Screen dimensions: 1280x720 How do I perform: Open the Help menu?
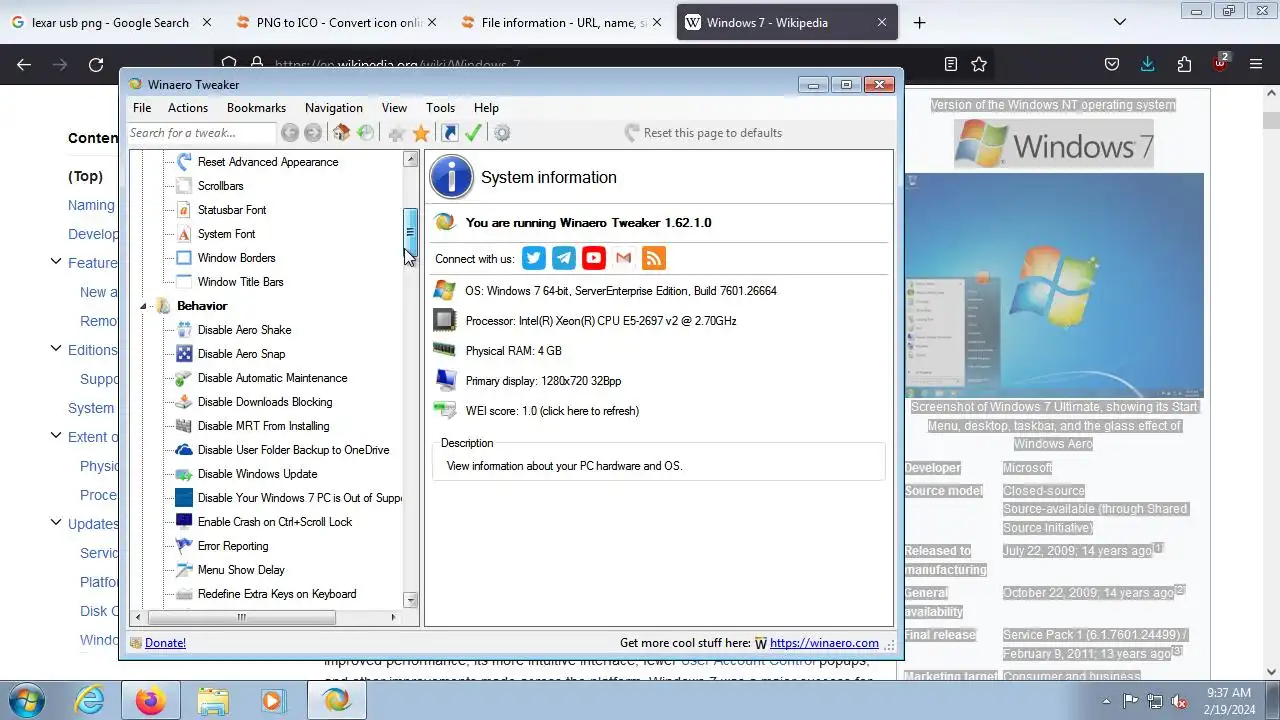point(486,108)
